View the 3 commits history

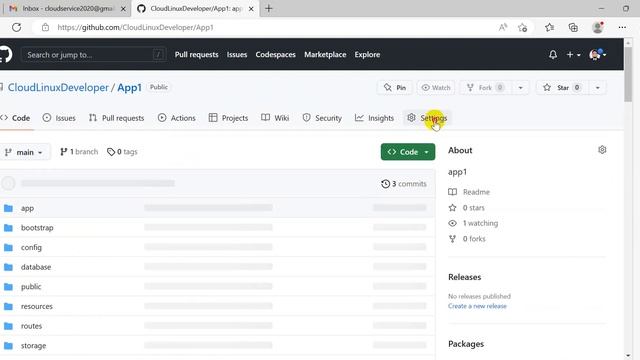coord(404,184)
